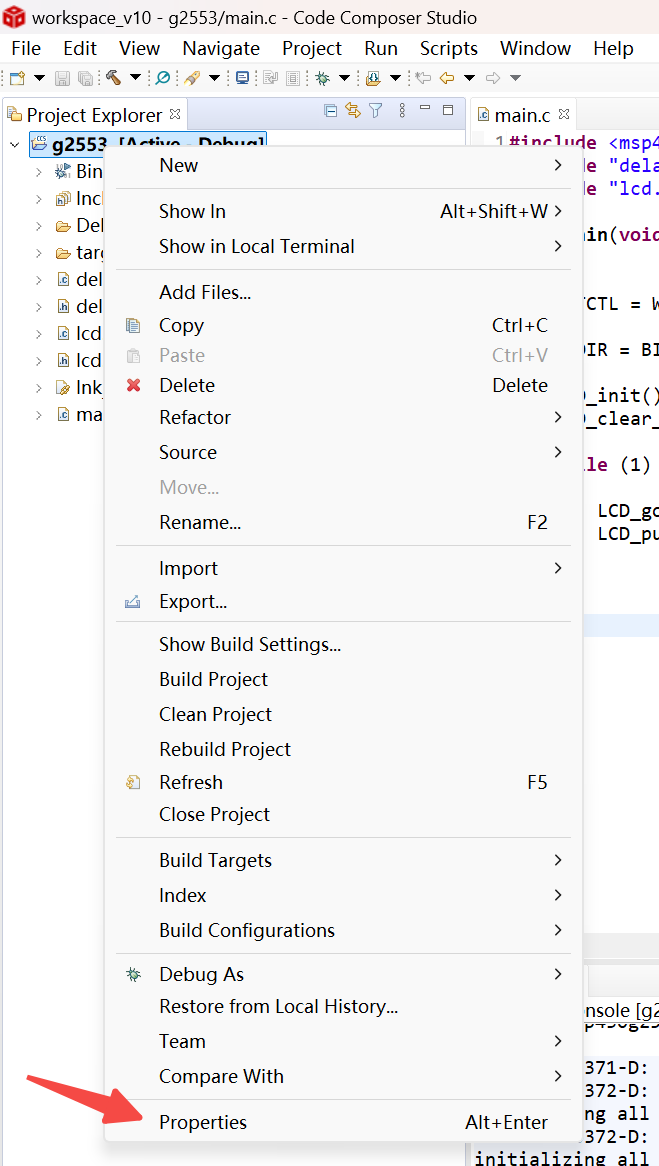The image size is (659, 1166).
Task: Choose Clean Project menu entry
Action: pyautogui.click(x=343, y=714)
